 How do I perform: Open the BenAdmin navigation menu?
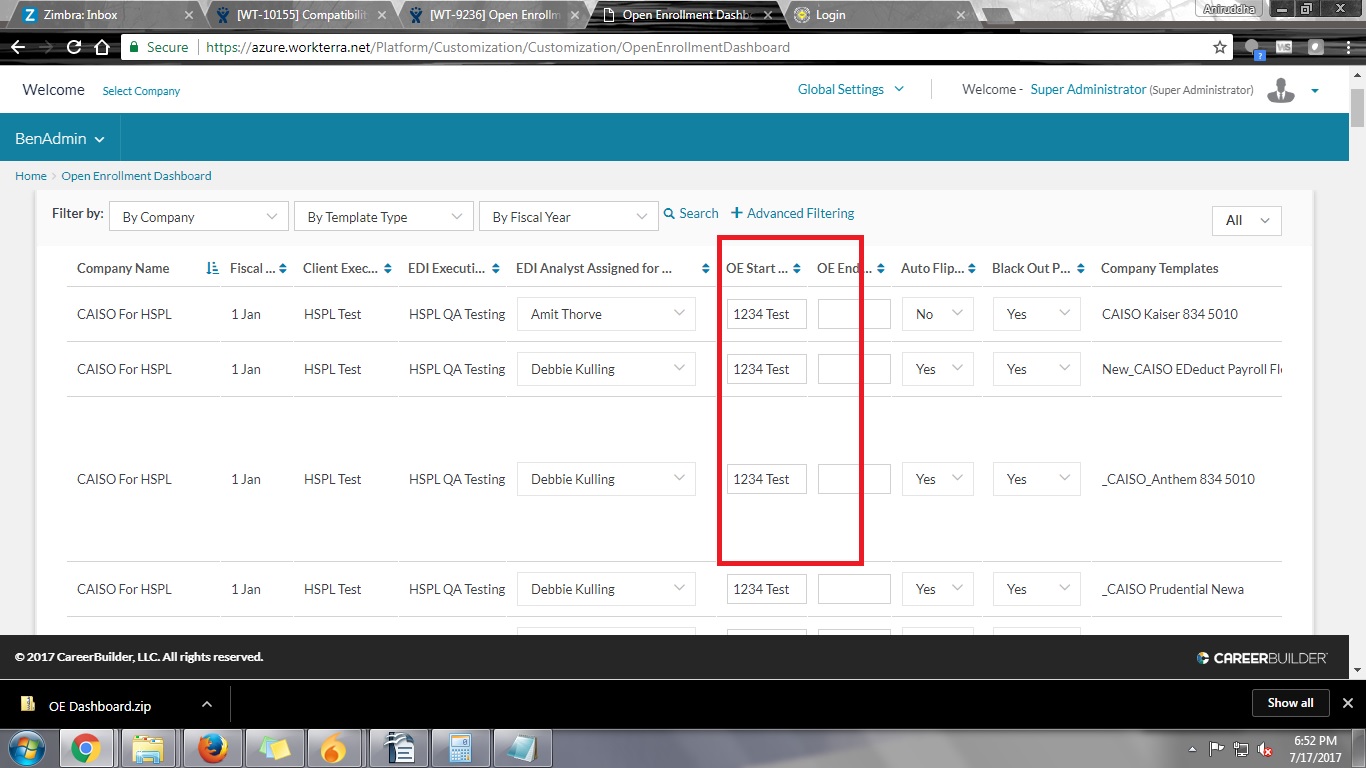click(60, 139)
